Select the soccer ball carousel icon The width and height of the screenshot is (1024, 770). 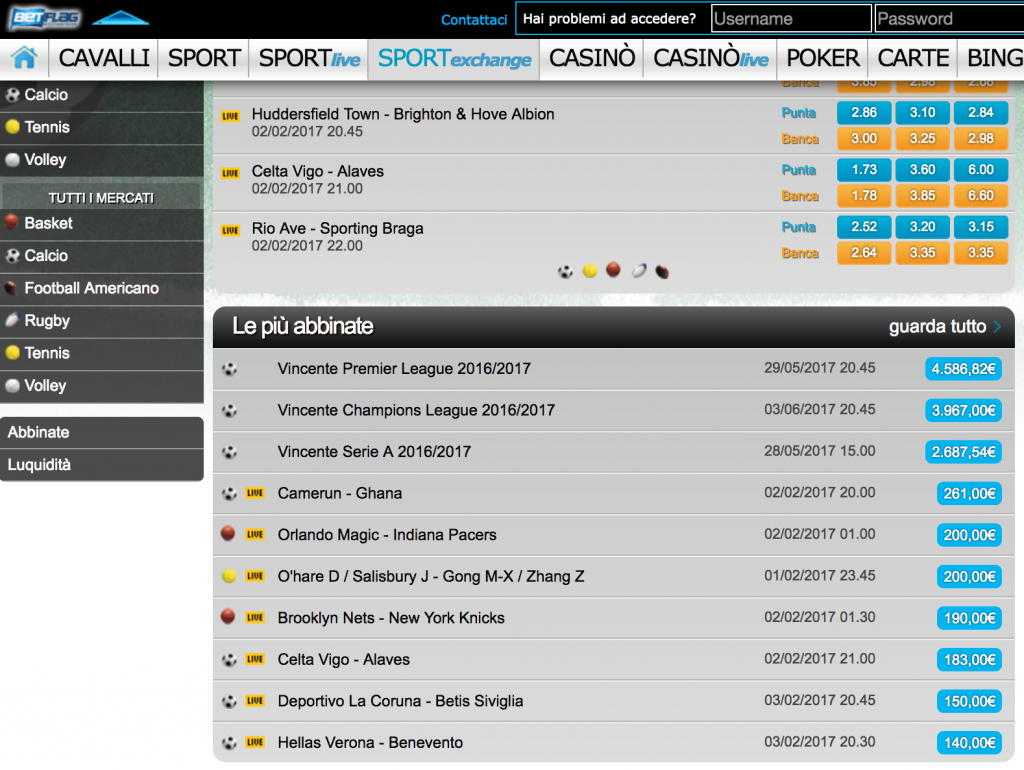(x=566, y=271)
